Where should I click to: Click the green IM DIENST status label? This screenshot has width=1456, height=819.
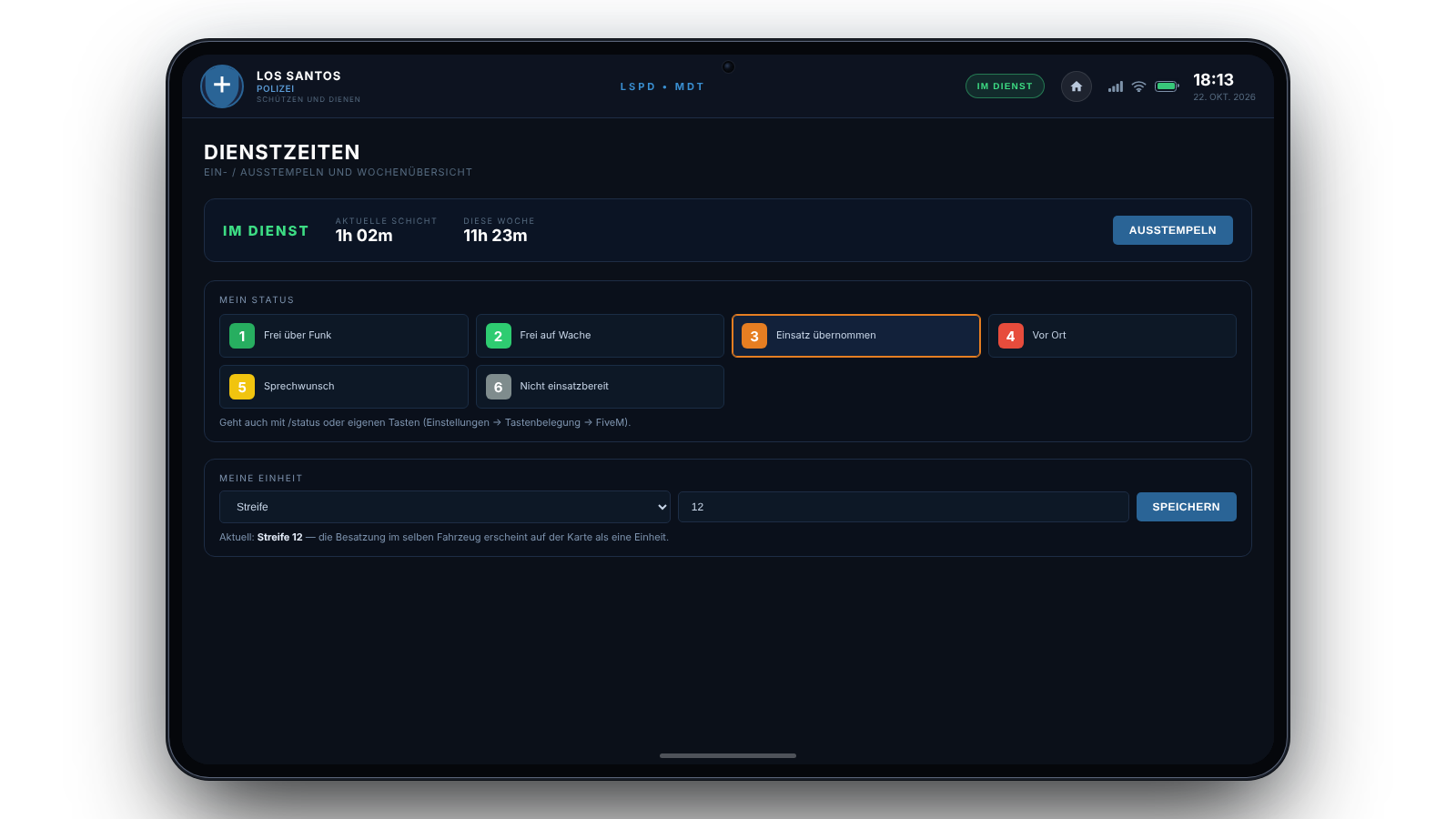[266, 231]
